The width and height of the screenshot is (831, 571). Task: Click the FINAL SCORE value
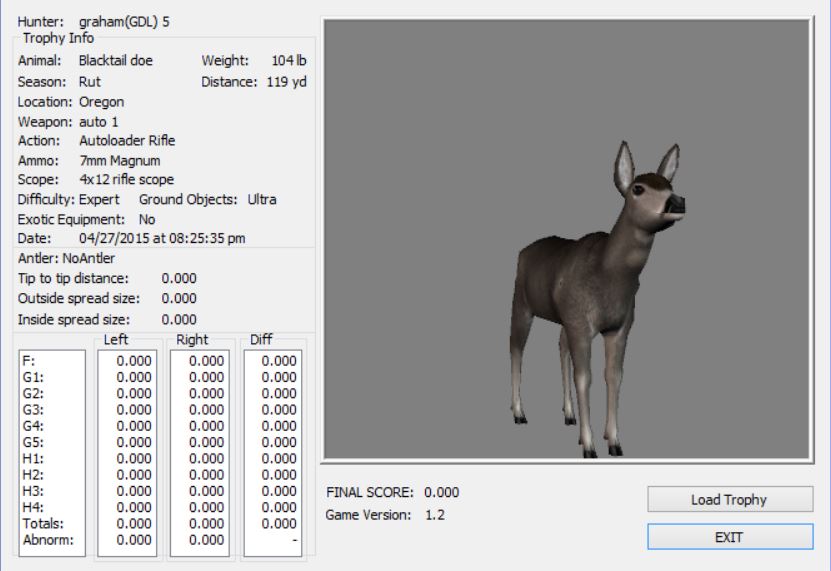pos(441,493)
